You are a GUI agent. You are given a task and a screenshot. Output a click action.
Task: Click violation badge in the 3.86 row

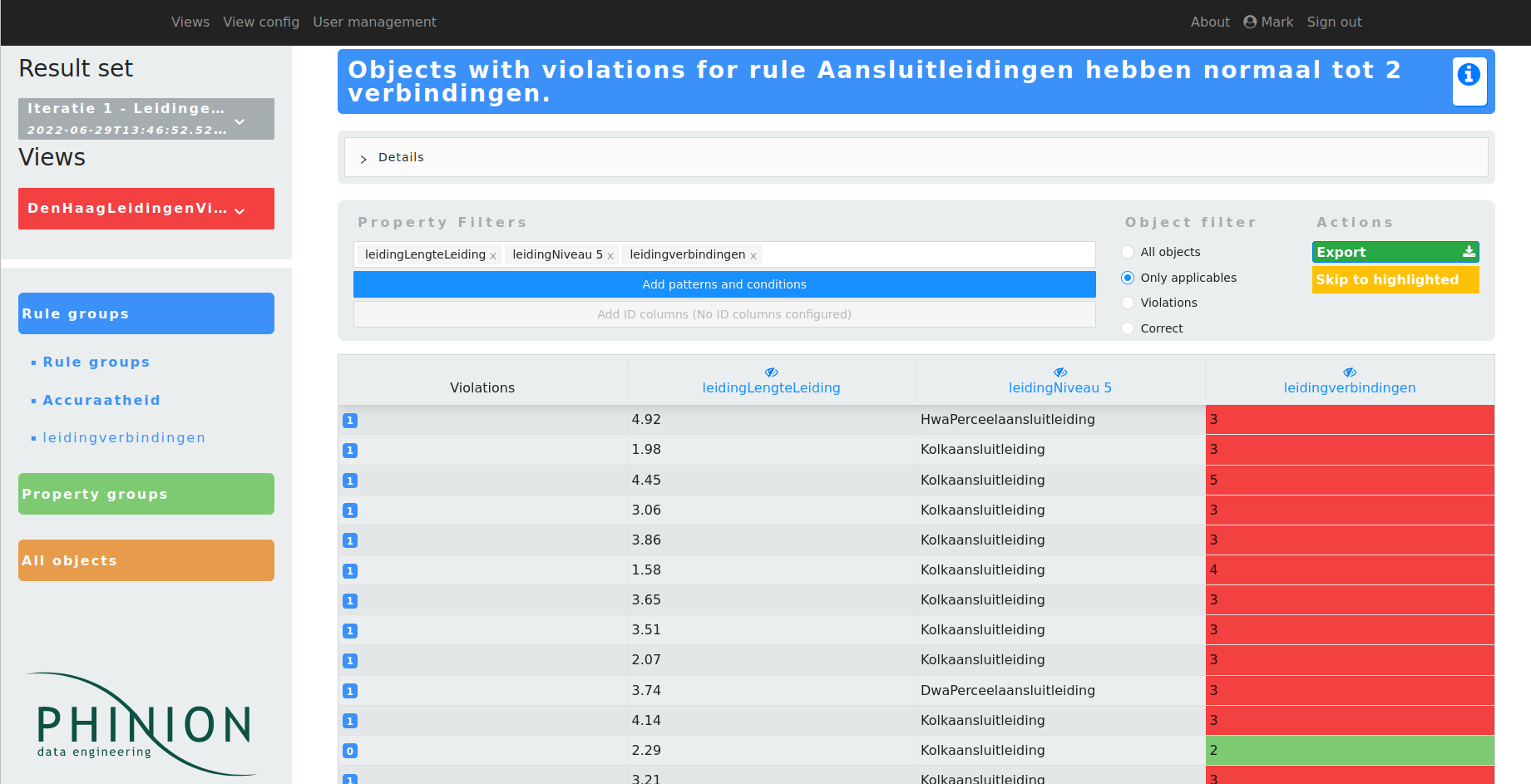[350, 540]
